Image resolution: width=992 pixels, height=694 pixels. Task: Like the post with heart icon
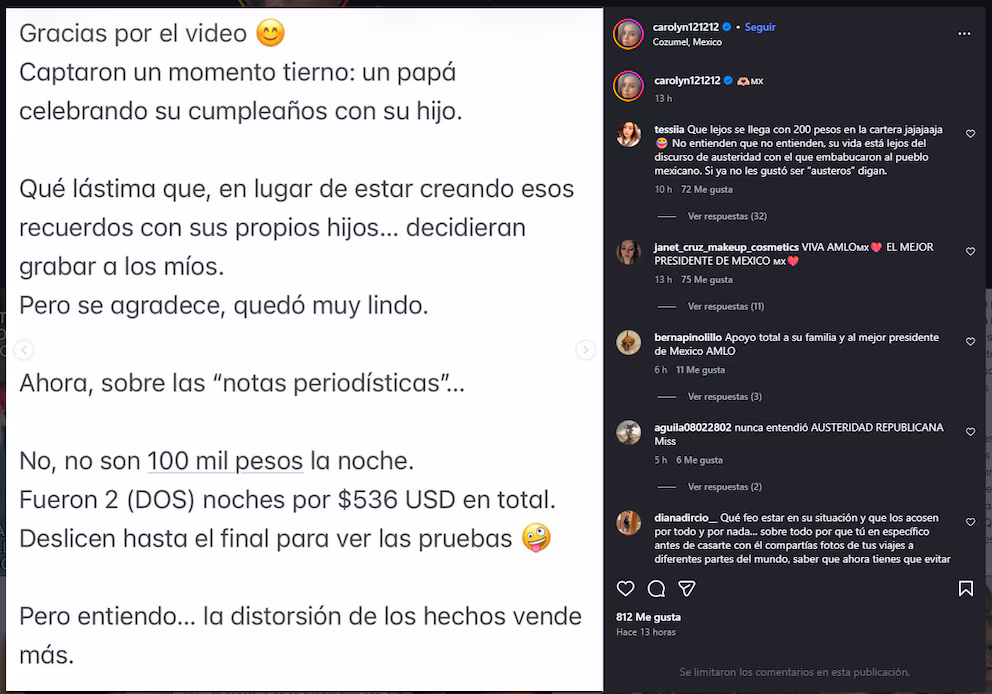tap(625, 589)
